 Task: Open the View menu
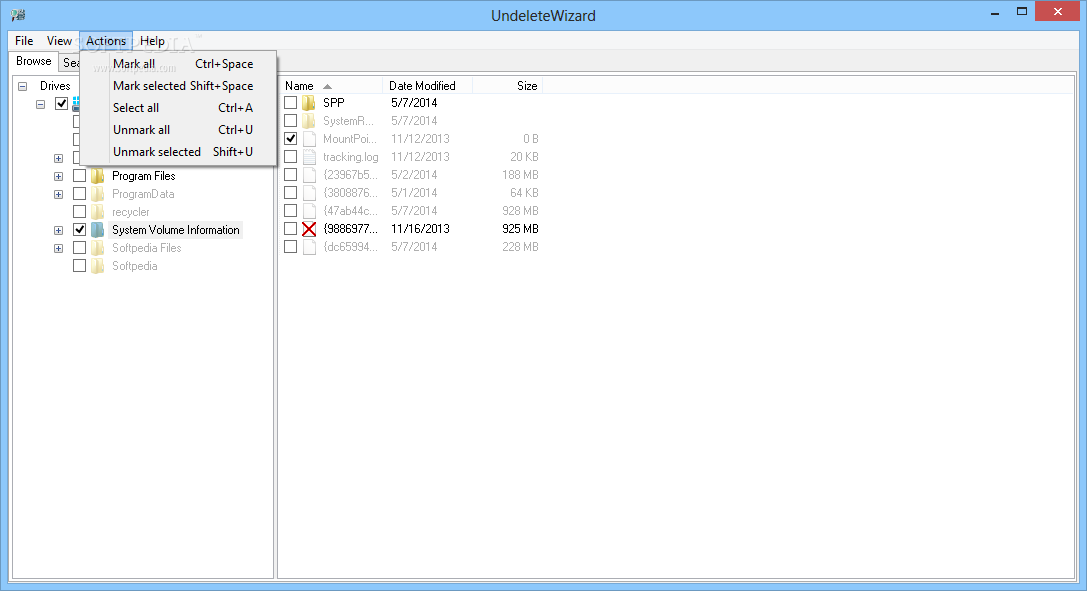(x=59, y=41)
